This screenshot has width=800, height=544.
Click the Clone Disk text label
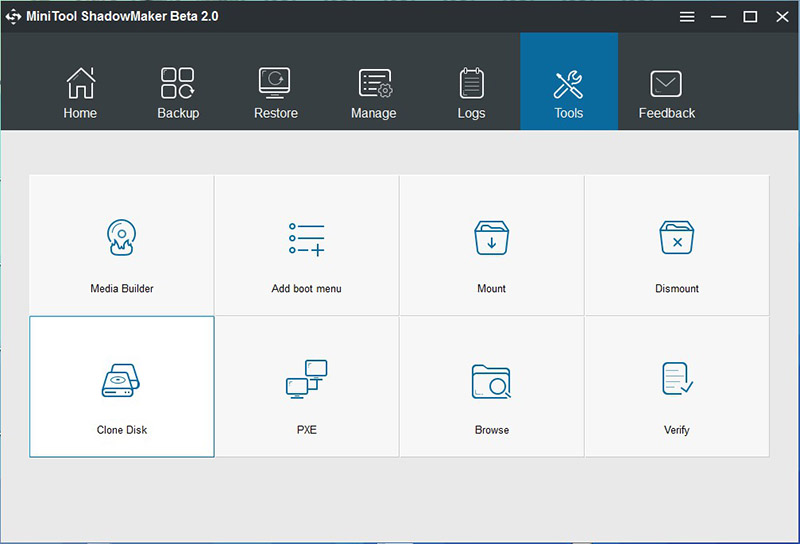[122, 430]
